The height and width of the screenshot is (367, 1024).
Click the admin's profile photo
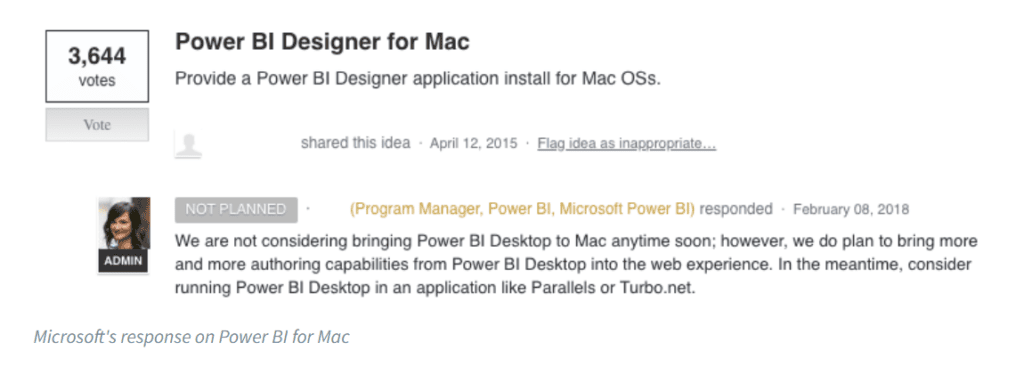124,223
